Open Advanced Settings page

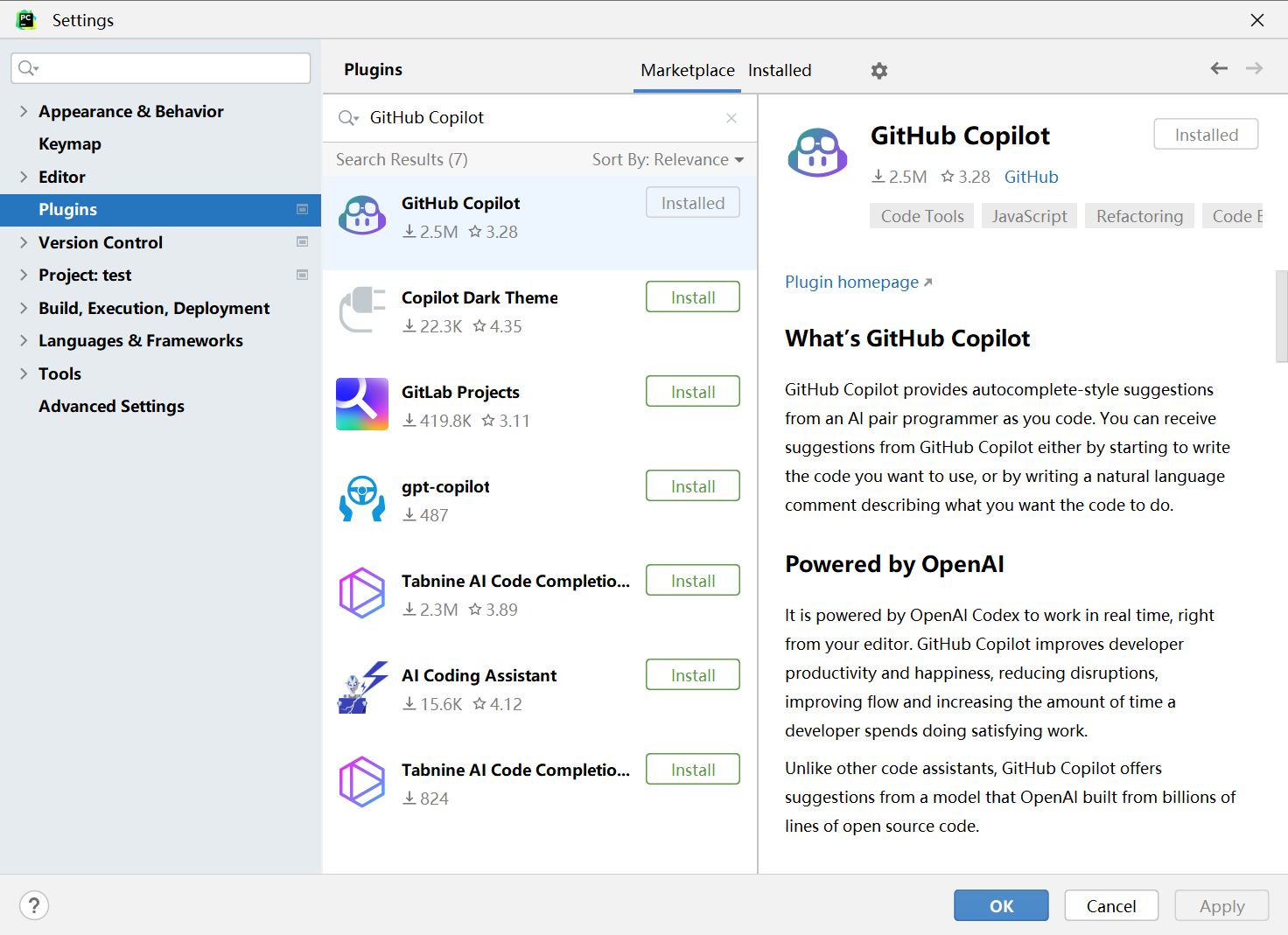click(111, 406)
